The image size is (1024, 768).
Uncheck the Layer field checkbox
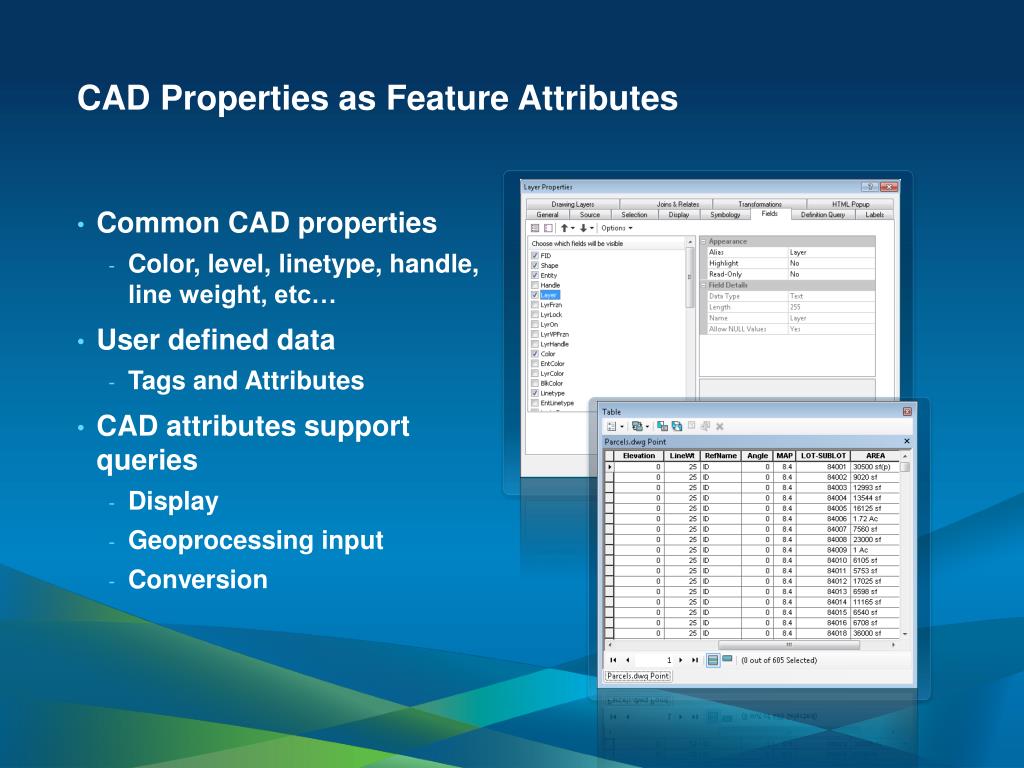pyautogui.click(x=535, y=295)
